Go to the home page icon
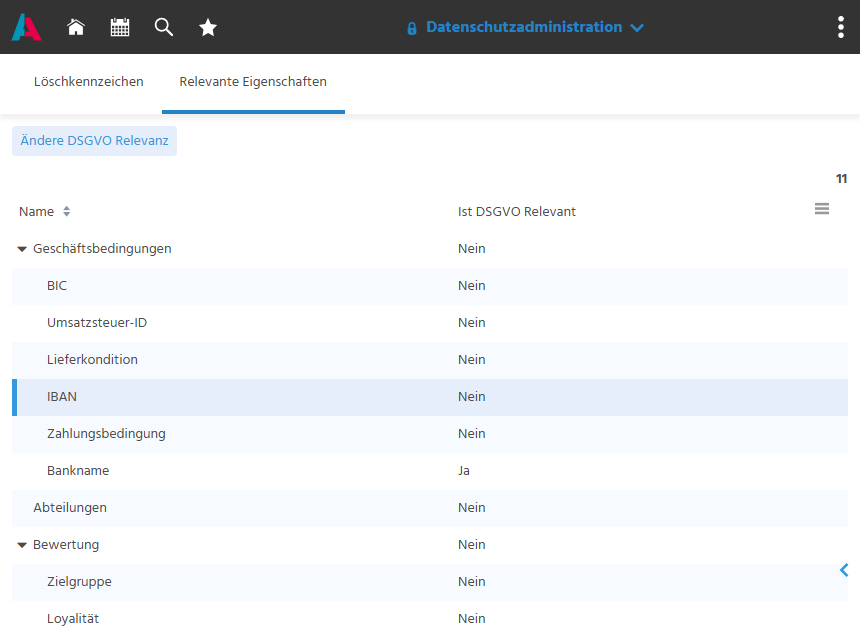 76,27
